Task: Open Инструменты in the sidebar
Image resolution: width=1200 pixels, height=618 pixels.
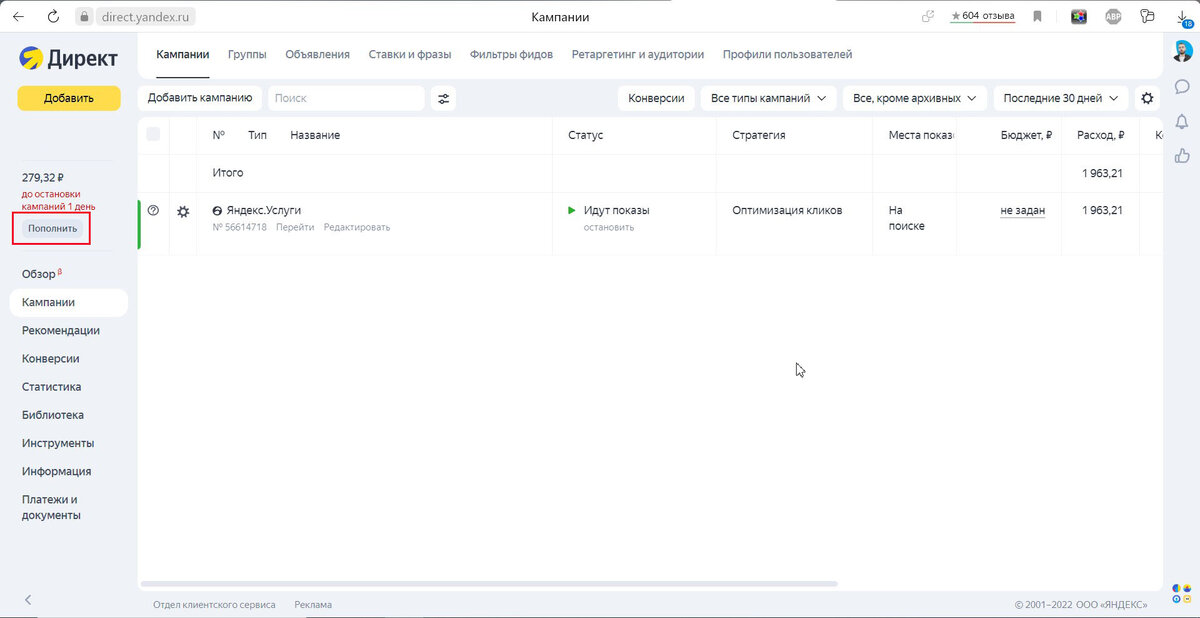Action: pos(58,442)
